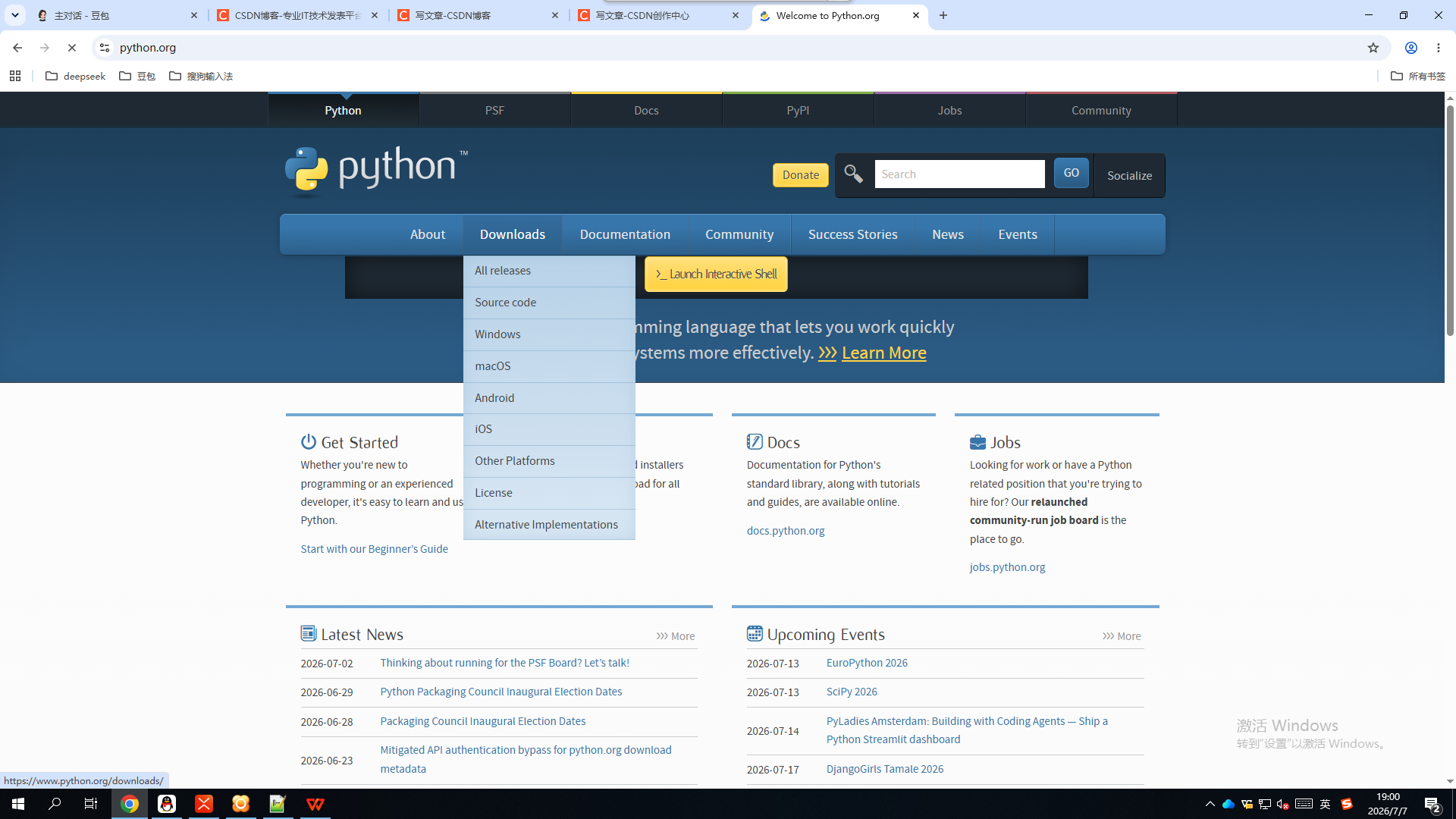Image resolution: width=1456 pixels, height=819 pixels.
Task: Select Other Platforms in Downloads menu
Action: (549, 461)
